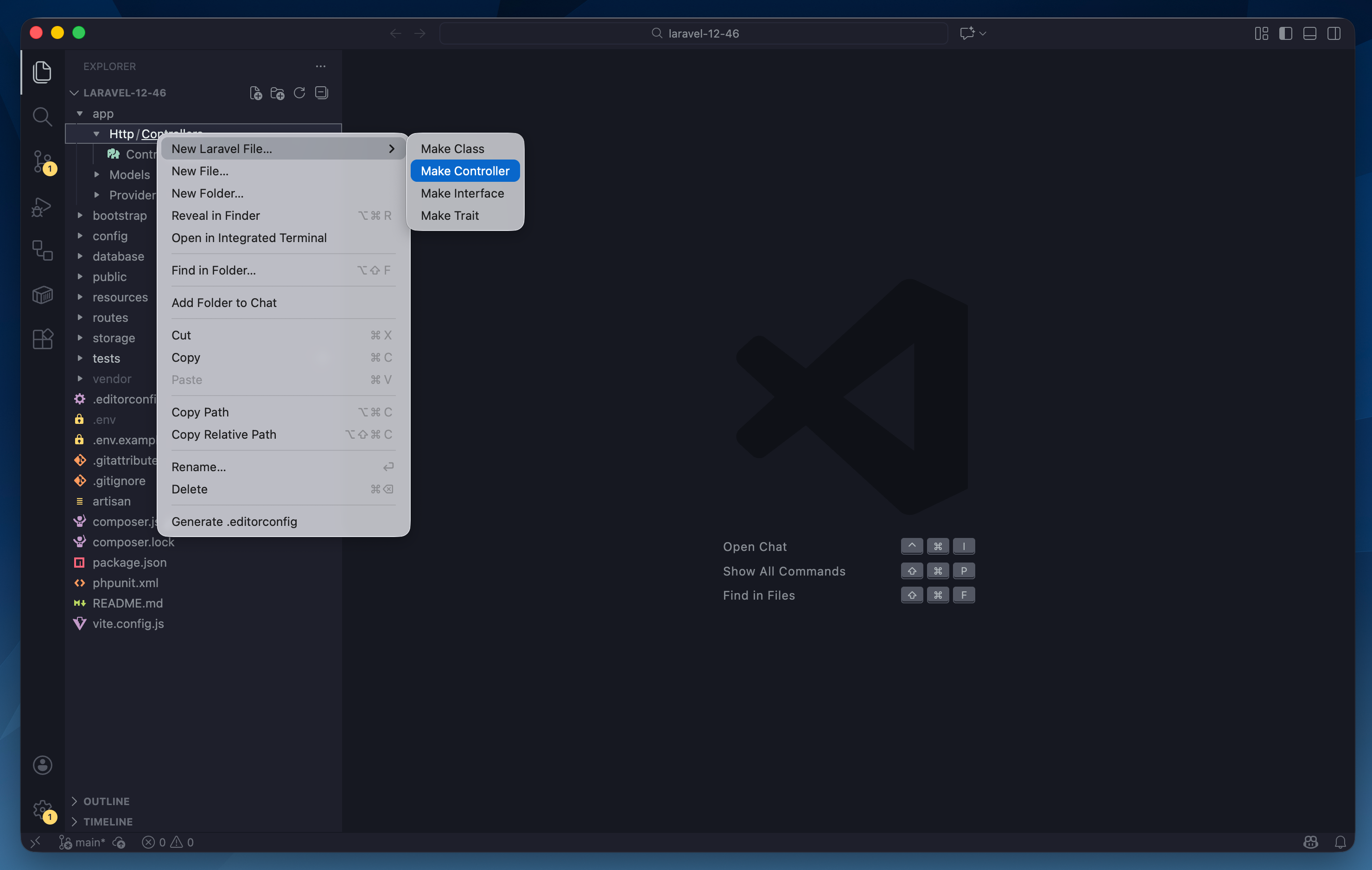The height and width of the screenshot is (870, 1372).
Task: Open the Search view in the activity bar
Action: pyautogui.click(x=42, y=116)
